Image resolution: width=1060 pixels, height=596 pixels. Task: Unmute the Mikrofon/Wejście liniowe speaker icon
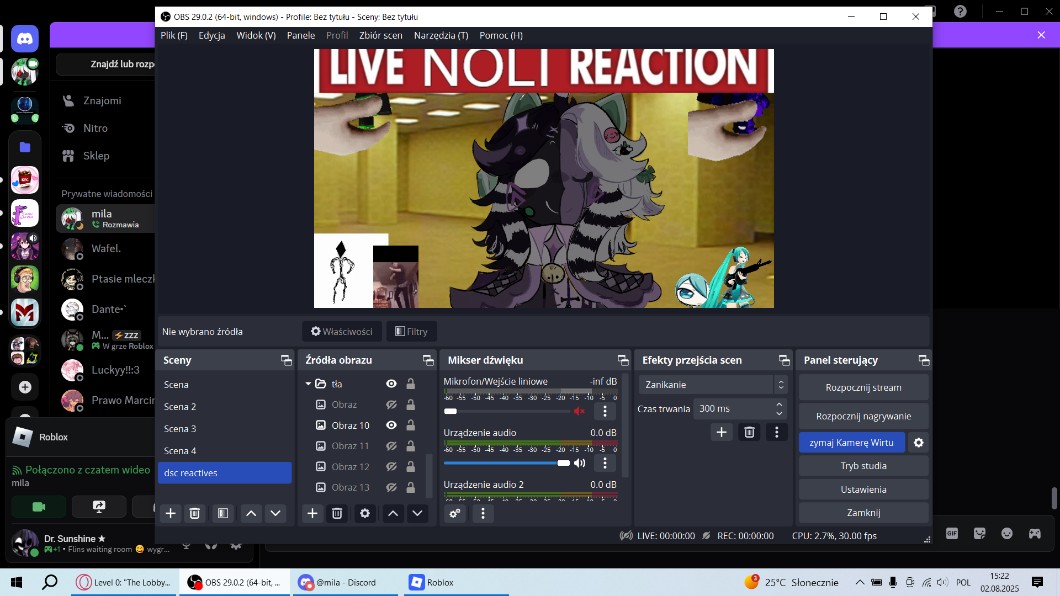pos(579,411)
